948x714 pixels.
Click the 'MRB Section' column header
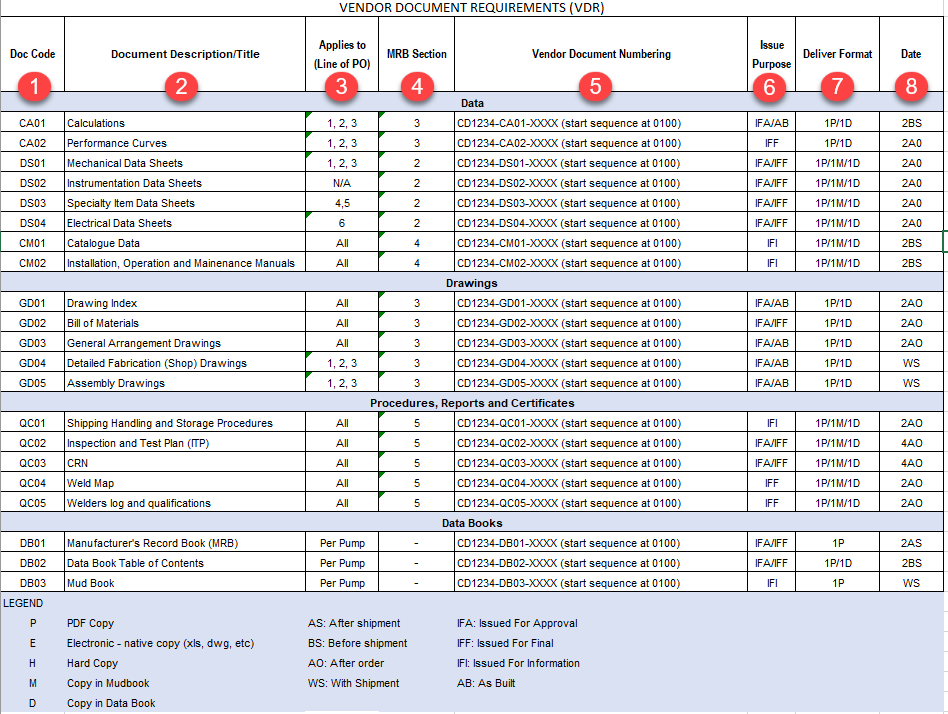(417, 54)
